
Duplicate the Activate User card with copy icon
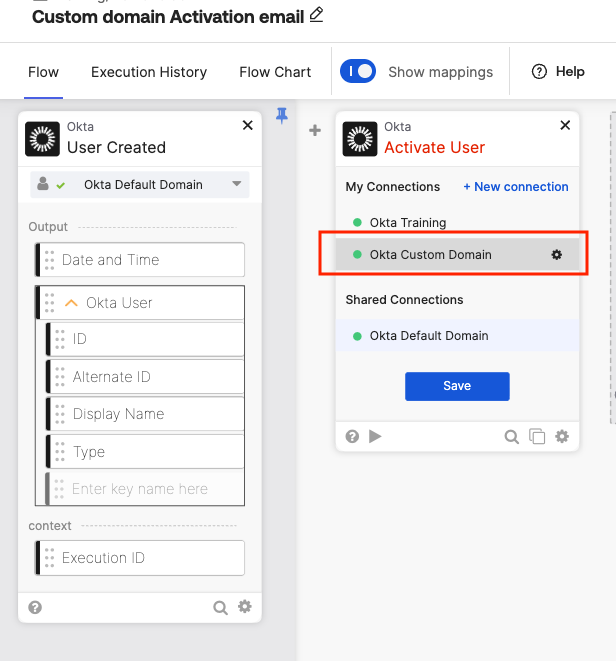coord(537,436)
